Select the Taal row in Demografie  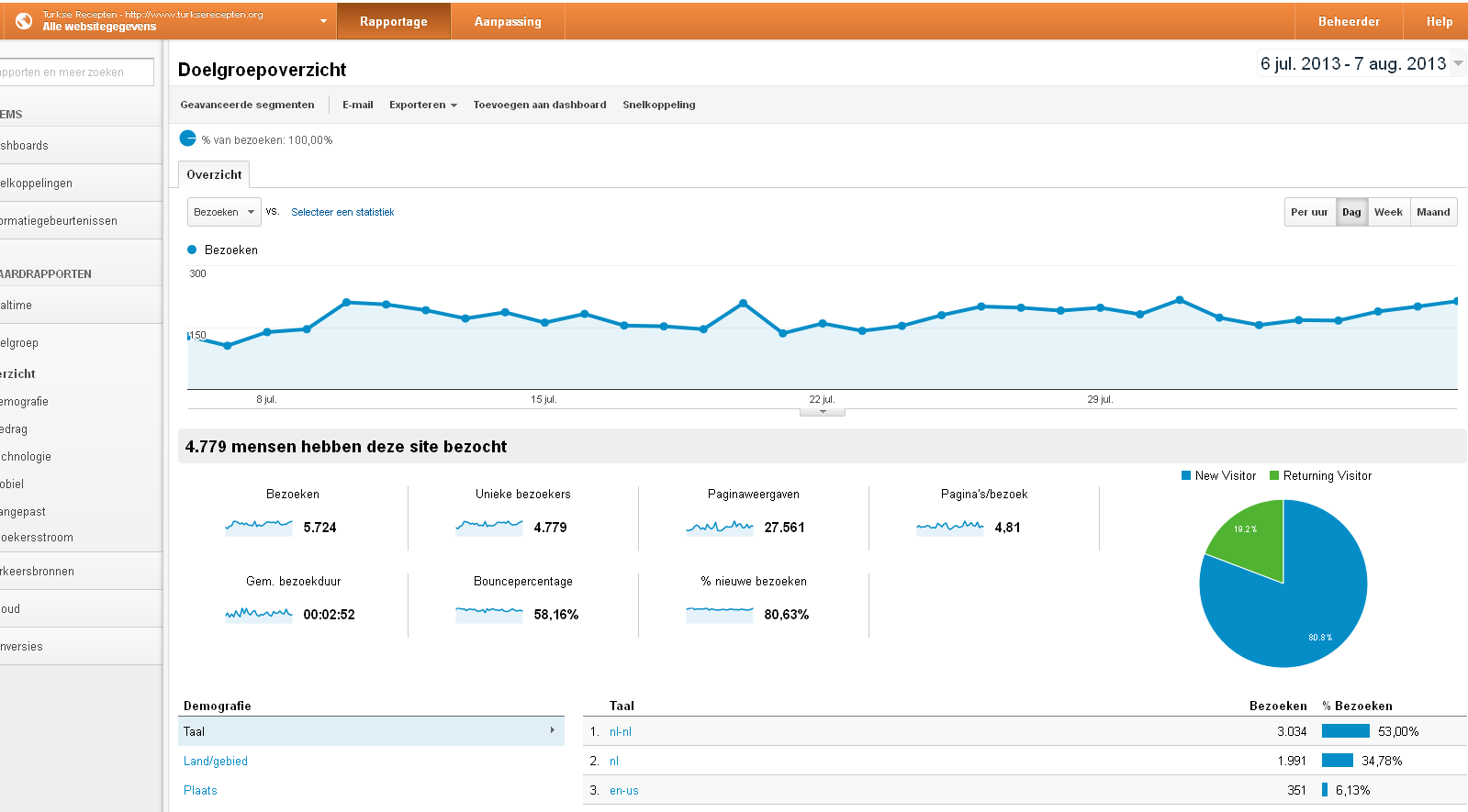(371, 731)
